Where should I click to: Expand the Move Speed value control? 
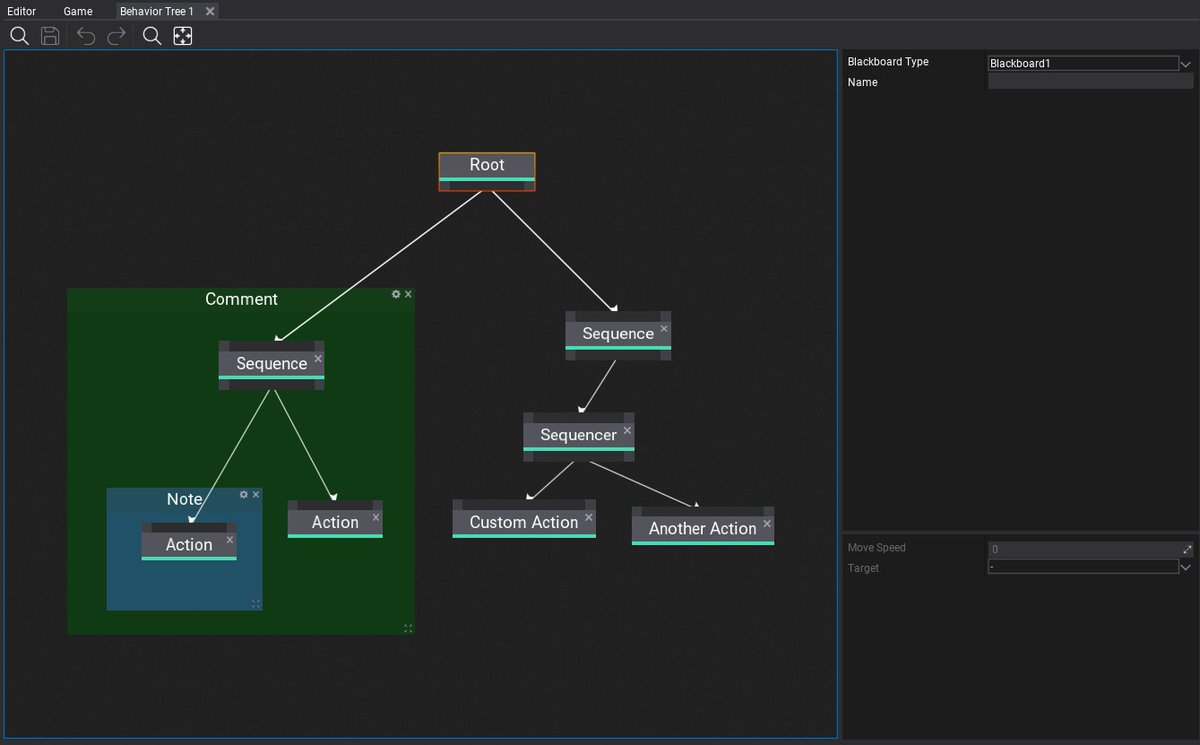[1186, 548]
